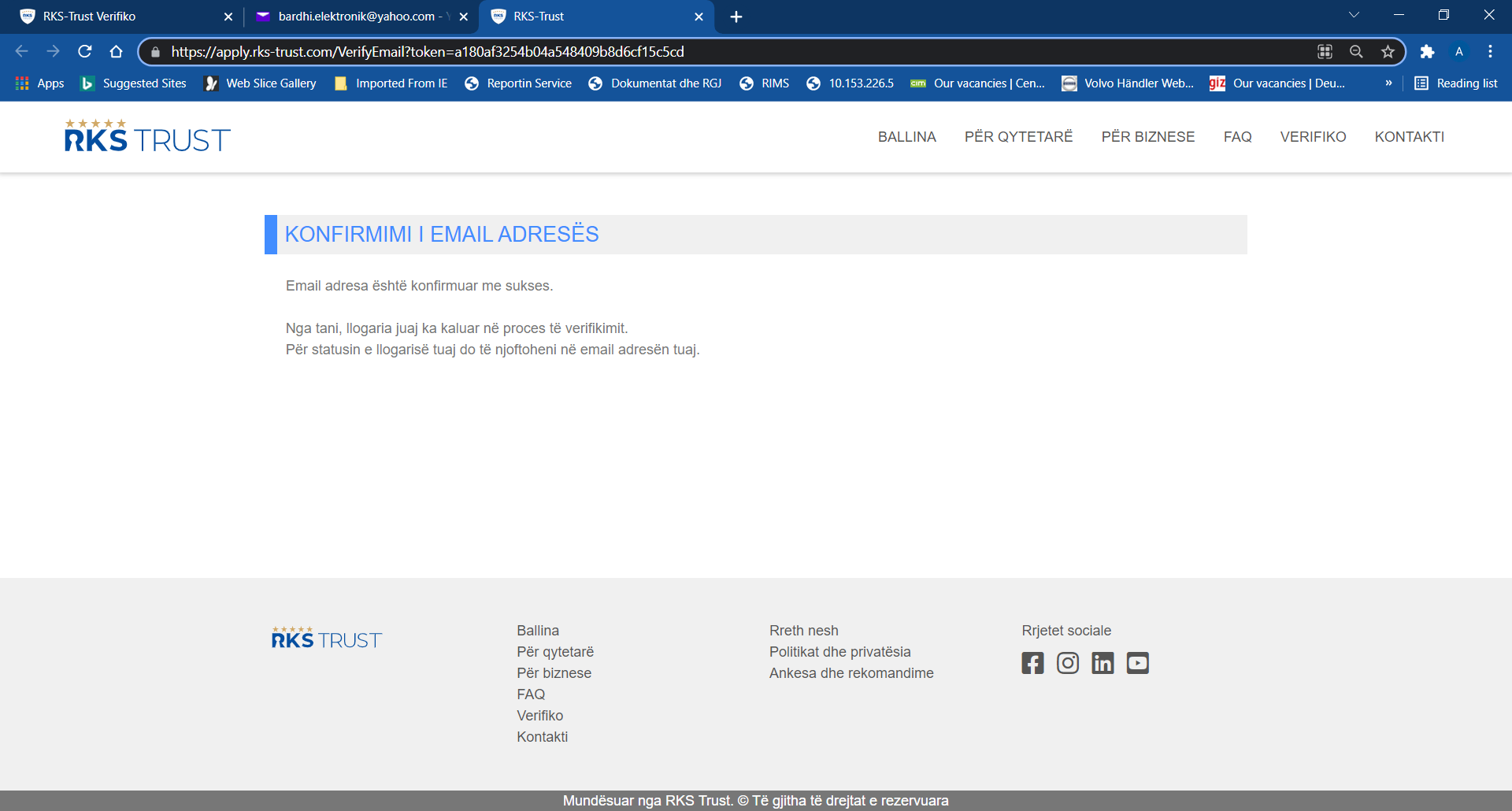Open the Facebook social icon in footer
This screenshot has width=1512, height=811.
[x=1032, y=663]
